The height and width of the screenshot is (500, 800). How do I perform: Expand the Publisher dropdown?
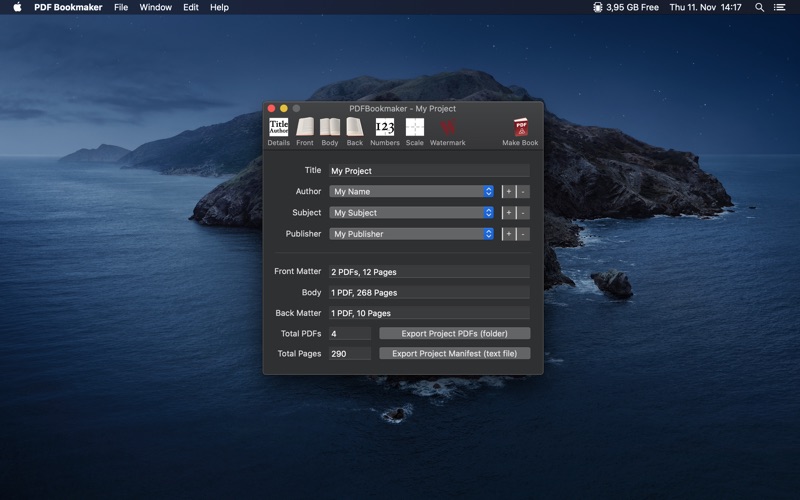coord(411,234)
